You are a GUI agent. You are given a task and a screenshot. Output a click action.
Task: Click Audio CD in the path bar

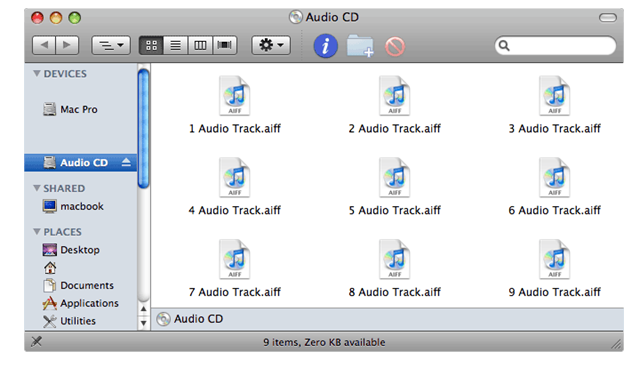pyautogui.click(x=190, y=319)
